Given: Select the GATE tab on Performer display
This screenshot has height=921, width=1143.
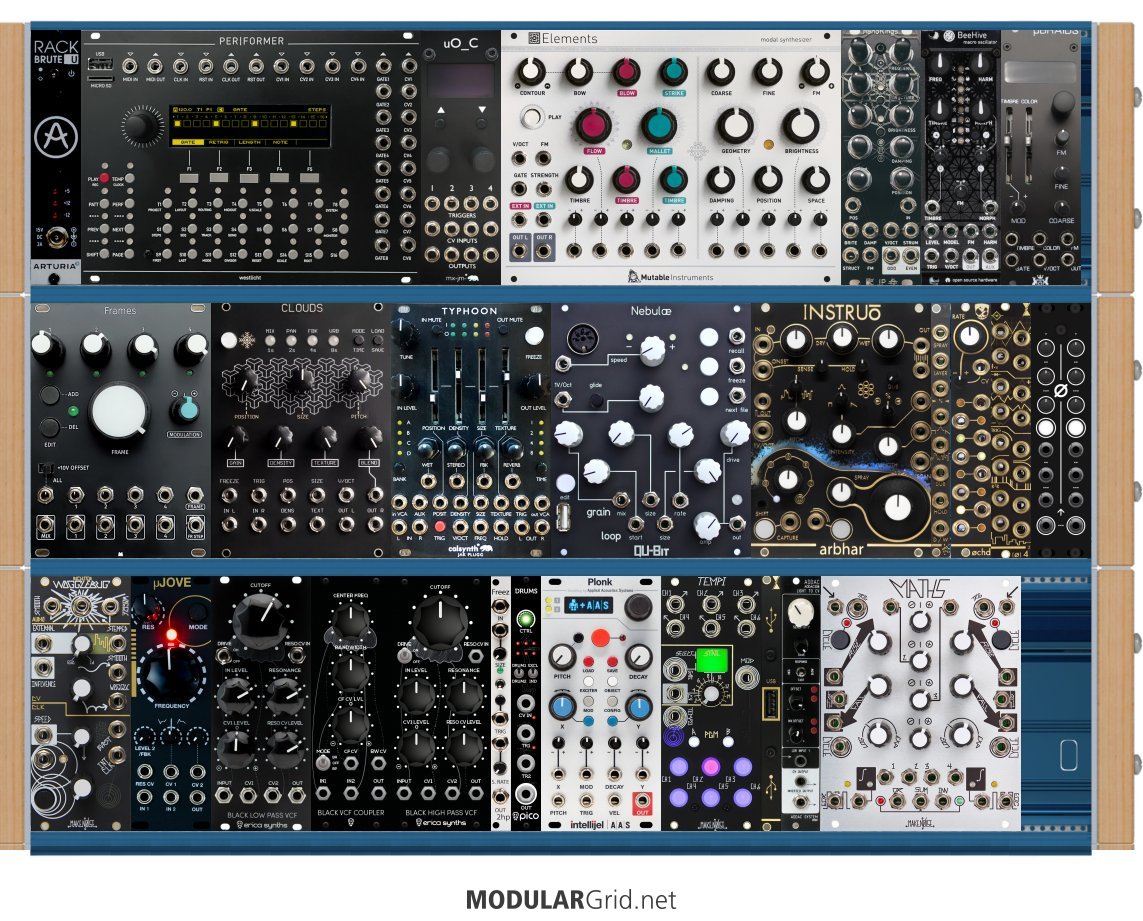Looking at the screenshot, I should [x=188, y=142].
